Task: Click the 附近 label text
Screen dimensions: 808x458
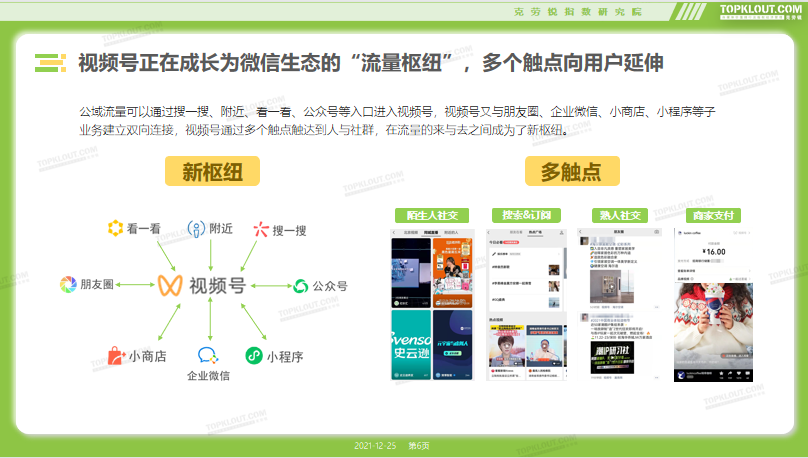Action: 221,228
